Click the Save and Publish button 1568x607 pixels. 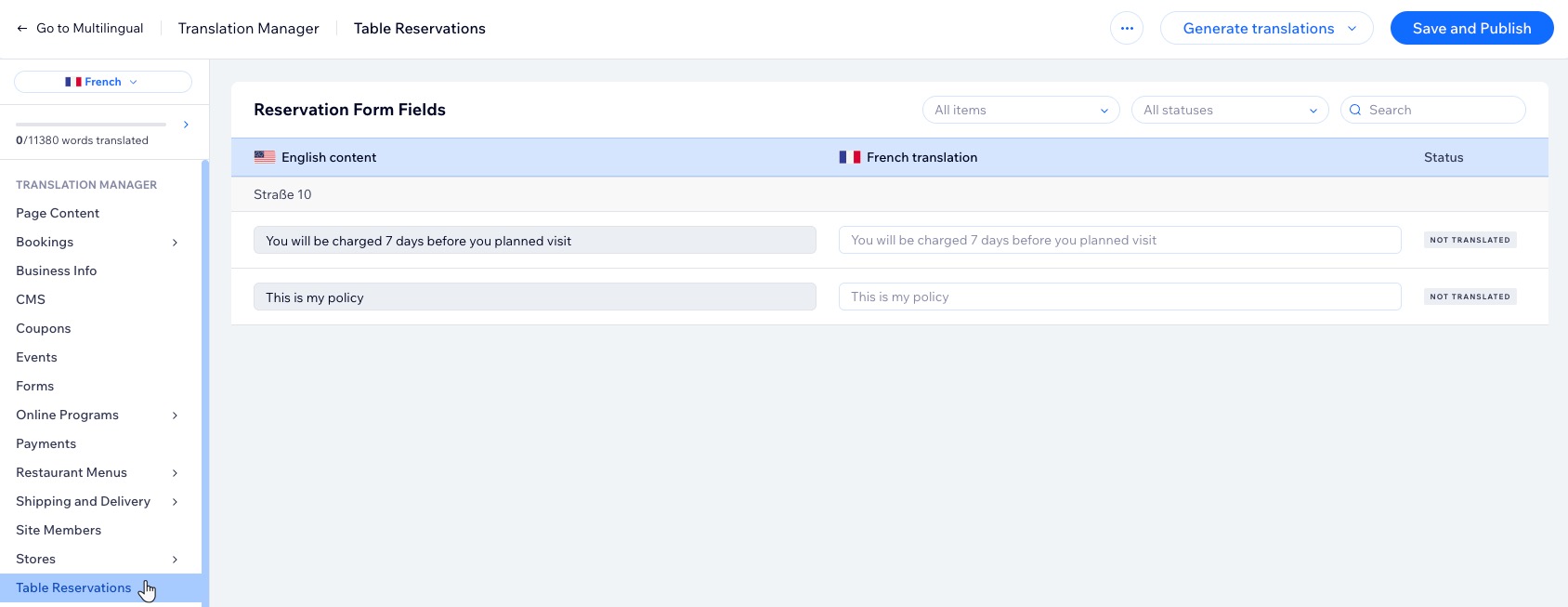coord(1471,28)
